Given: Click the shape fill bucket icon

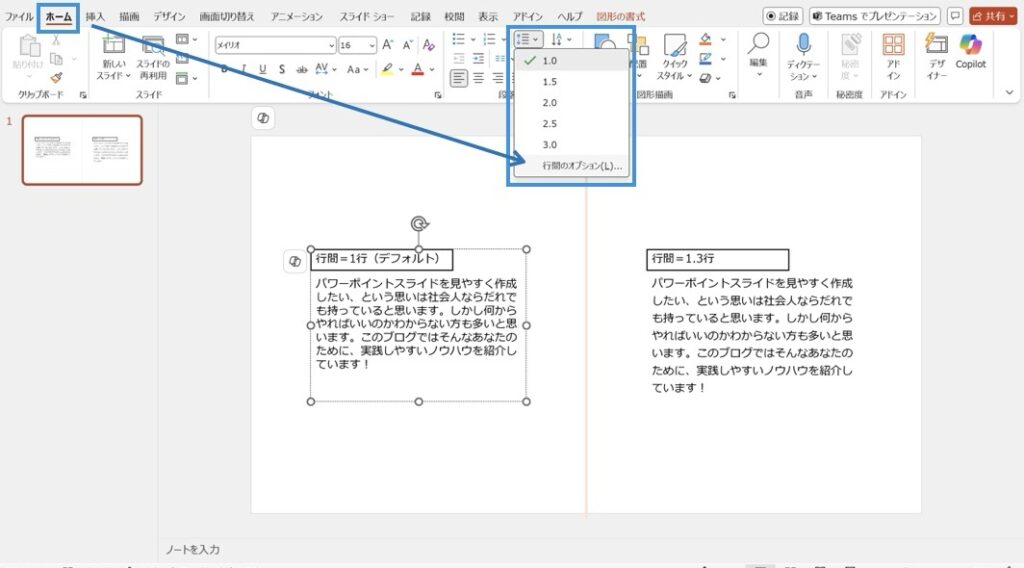Looking at the screenshot, I should pos(705,39).
